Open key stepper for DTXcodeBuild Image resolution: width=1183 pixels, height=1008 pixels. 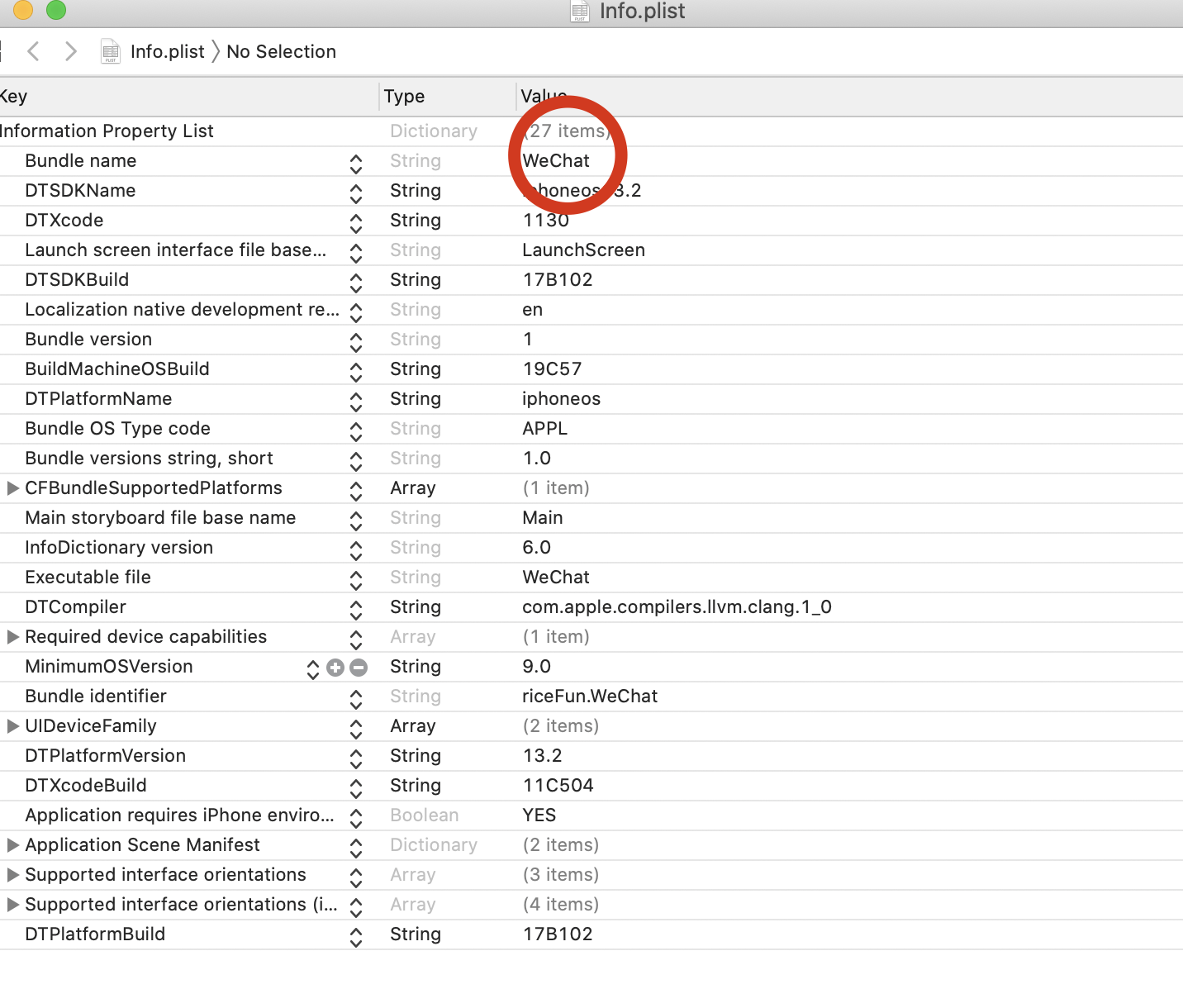click(x=356, y=789)
